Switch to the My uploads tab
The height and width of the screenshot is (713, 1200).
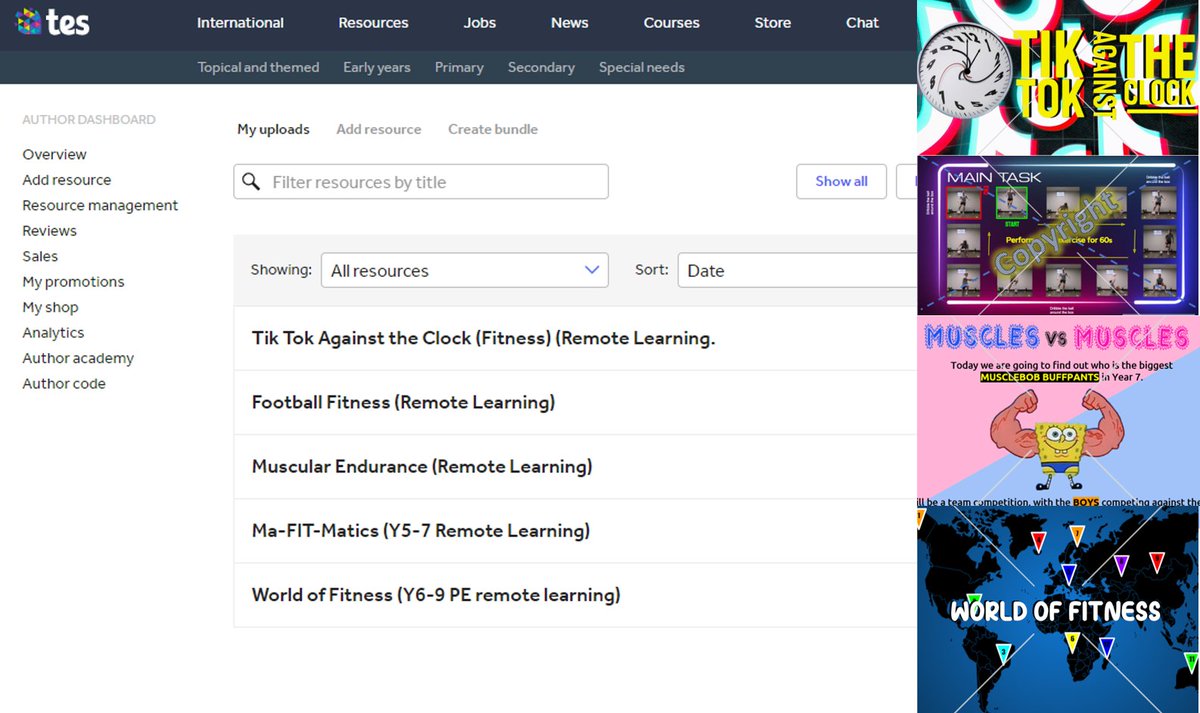[273, 129]
